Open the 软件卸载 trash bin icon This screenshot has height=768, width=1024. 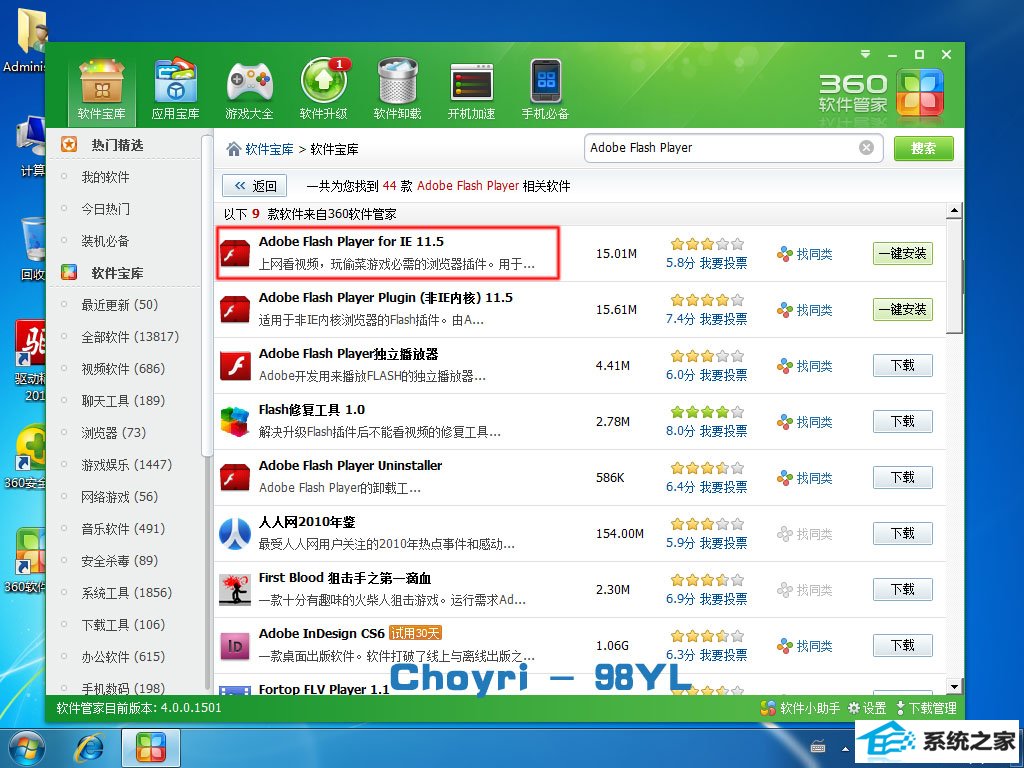click(397, 90)
